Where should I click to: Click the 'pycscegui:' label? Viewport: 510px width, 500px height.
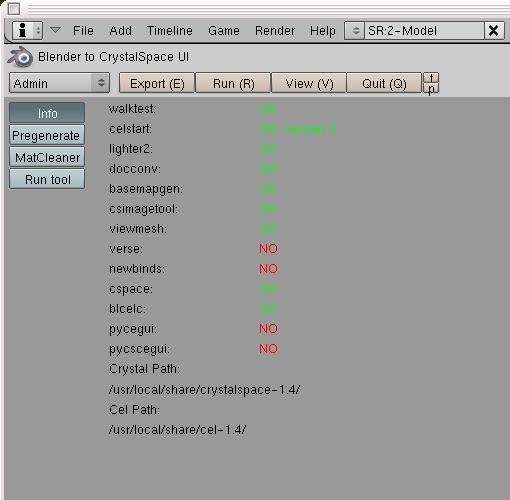click(x=139, y=349)
